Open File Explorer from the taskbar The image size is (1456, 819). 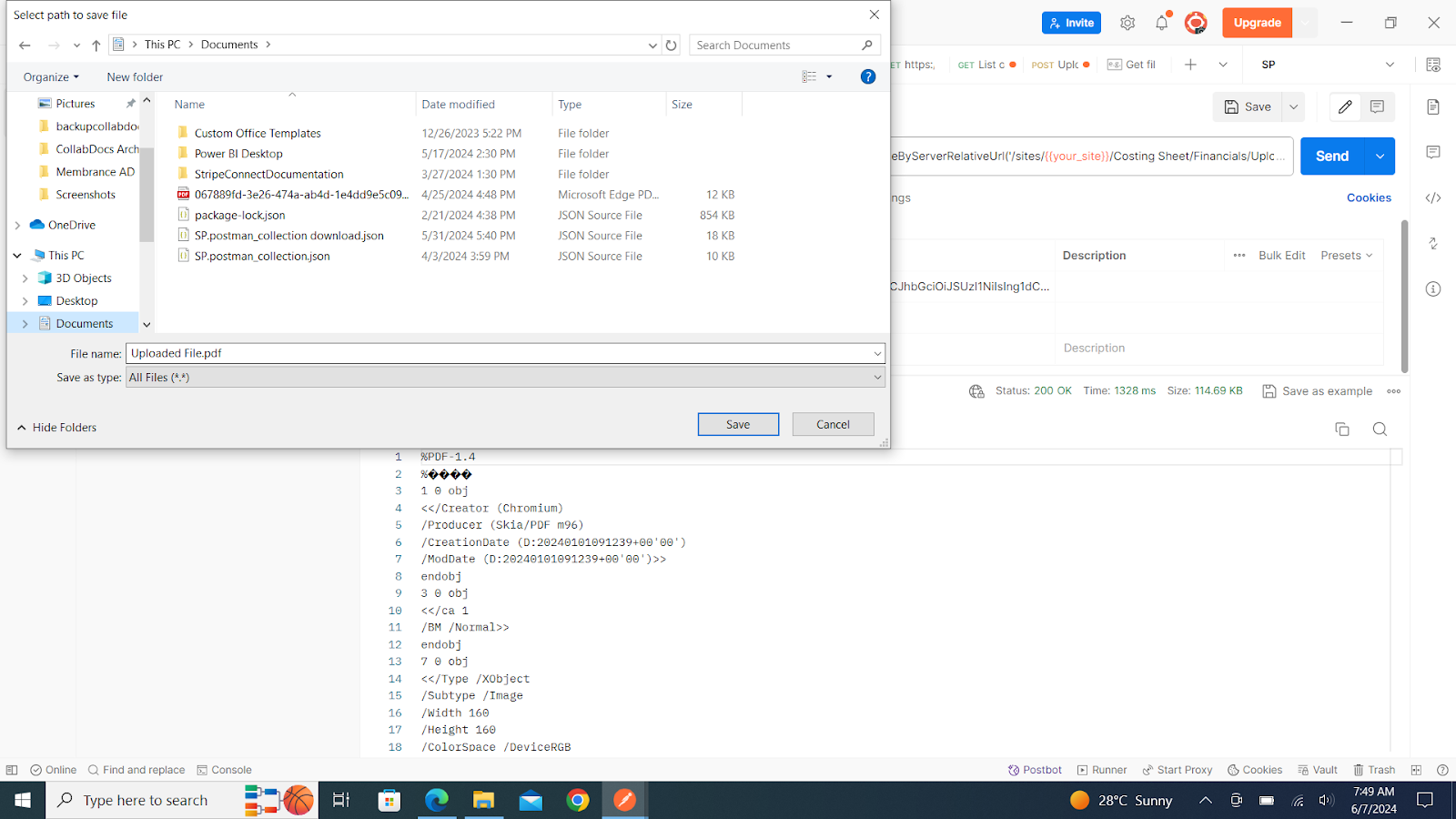coord(483,800)
